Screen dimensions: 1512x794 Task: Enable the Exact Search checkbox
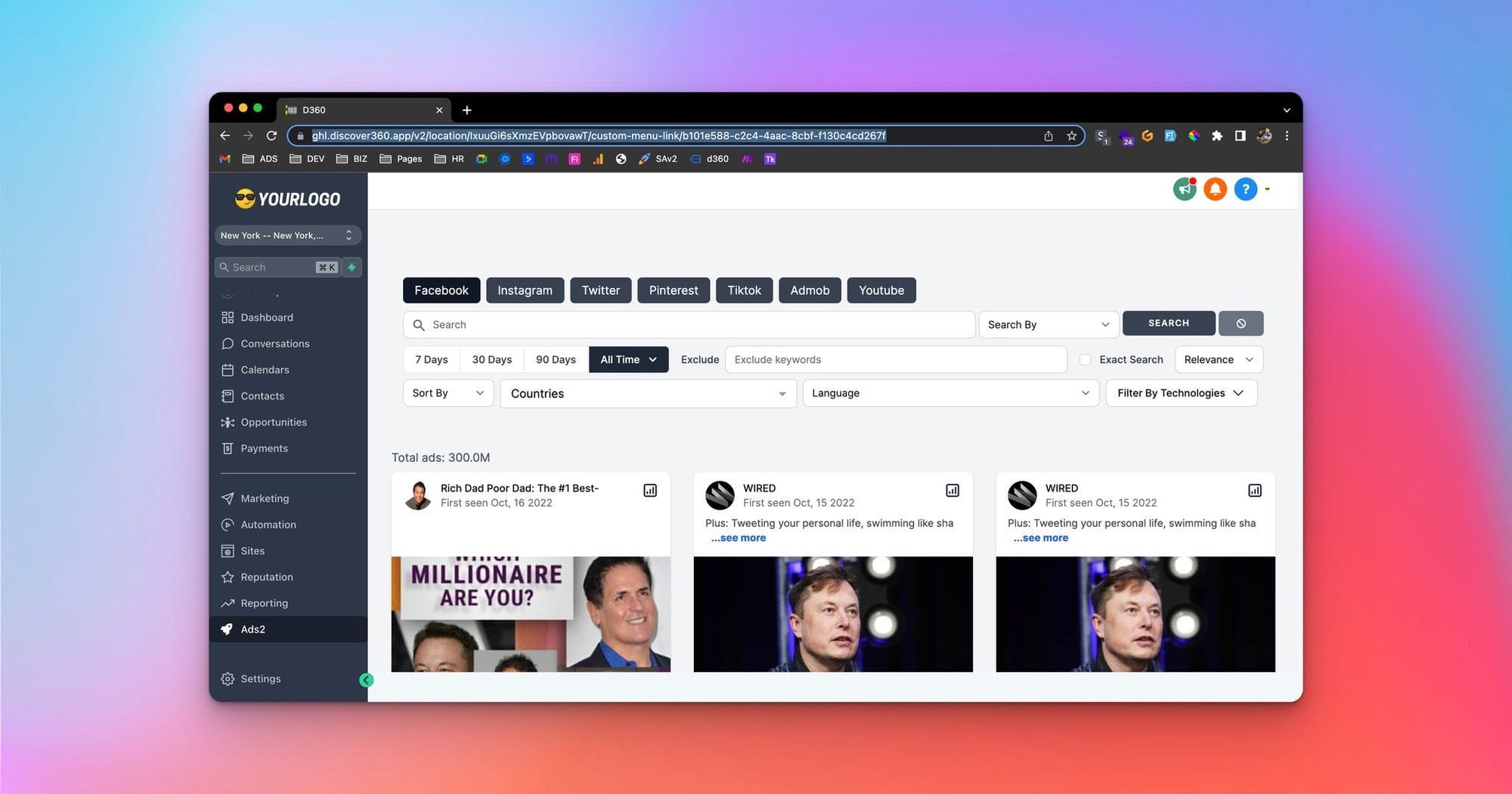coord(1085,360)
